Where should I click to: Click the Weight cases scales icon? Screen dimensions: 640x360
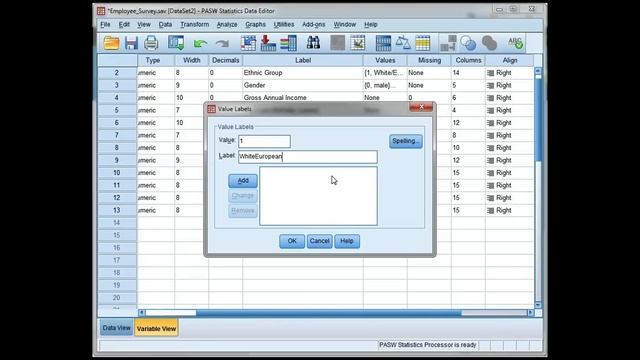(403, 43)
